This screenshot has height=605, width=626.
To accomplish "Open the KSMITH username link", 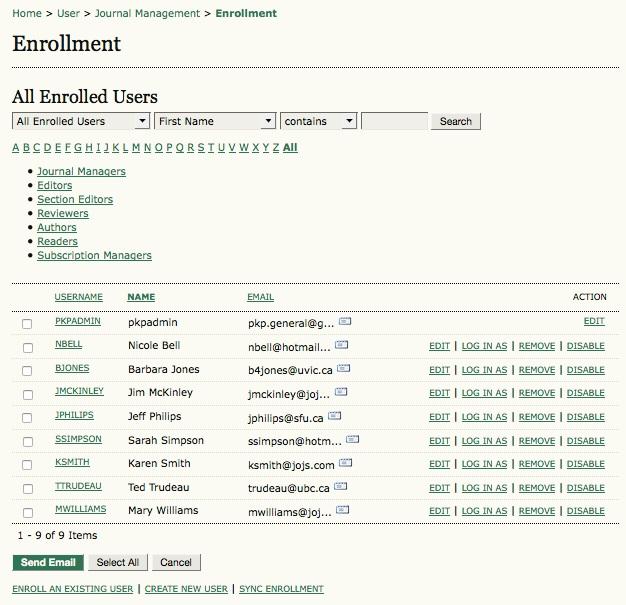I will (x=72, y=462).
